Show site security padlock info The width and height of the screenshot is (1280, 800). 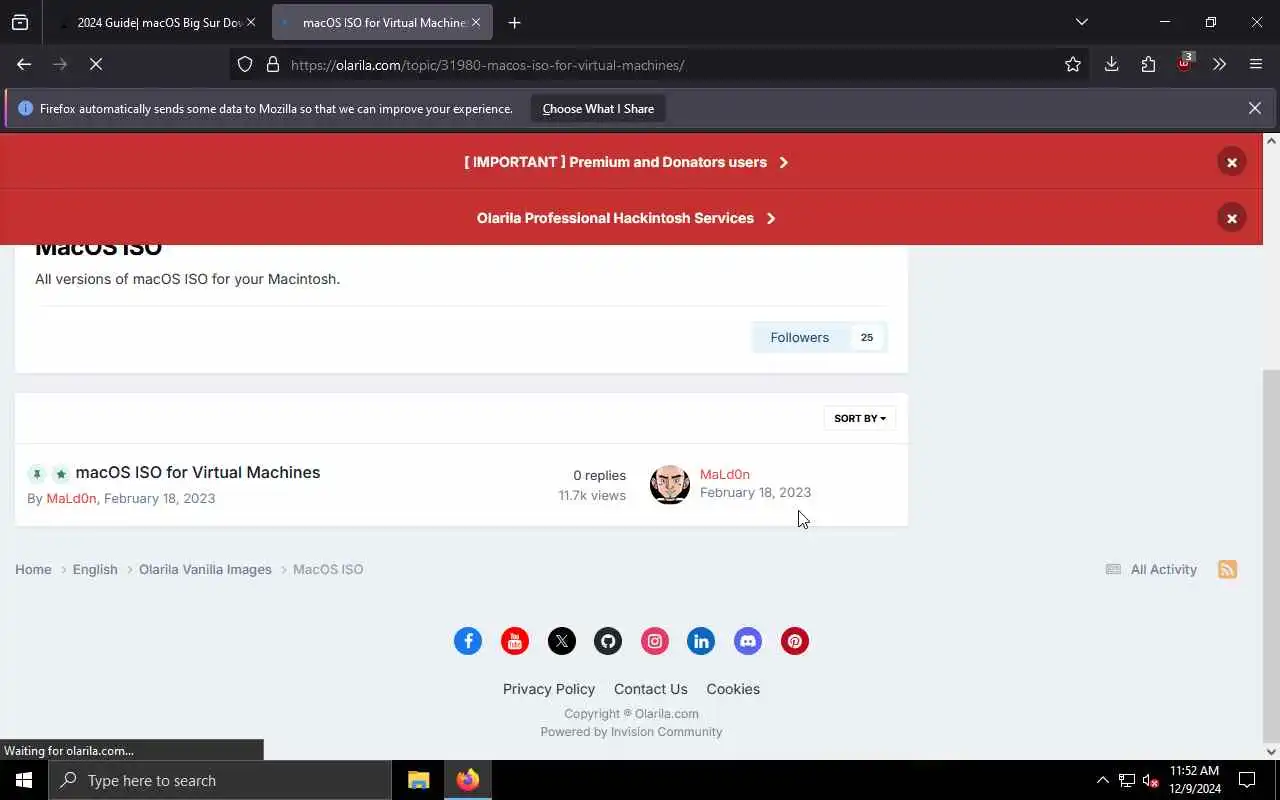(x=272, y=64)
